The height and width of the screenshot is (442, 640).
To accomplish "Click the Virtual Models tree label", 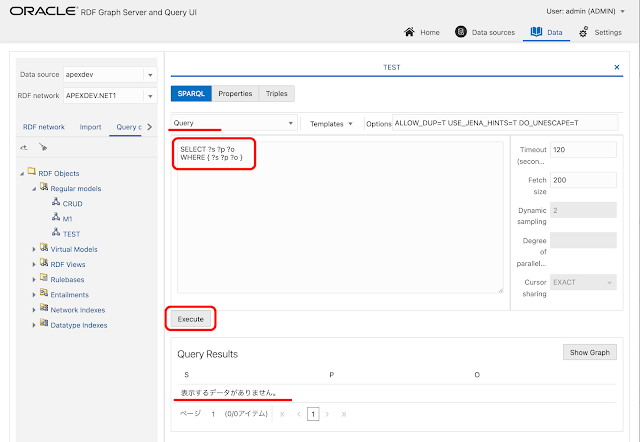I will tap(74, 249).
